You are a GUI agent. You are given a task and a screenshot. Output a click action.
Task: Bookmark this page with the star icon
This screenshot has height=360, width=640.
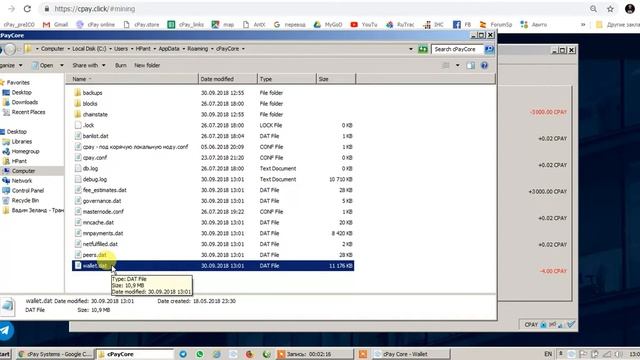[610, 9]
